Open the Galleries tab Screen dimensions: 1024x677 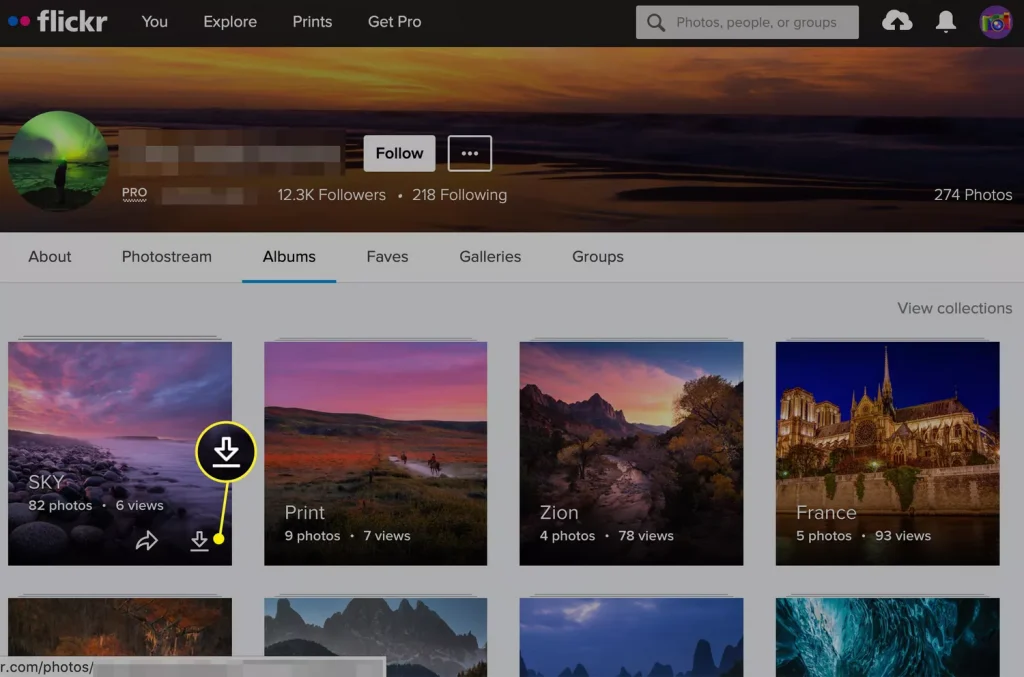pyautogui.click(x=489, y=256)
